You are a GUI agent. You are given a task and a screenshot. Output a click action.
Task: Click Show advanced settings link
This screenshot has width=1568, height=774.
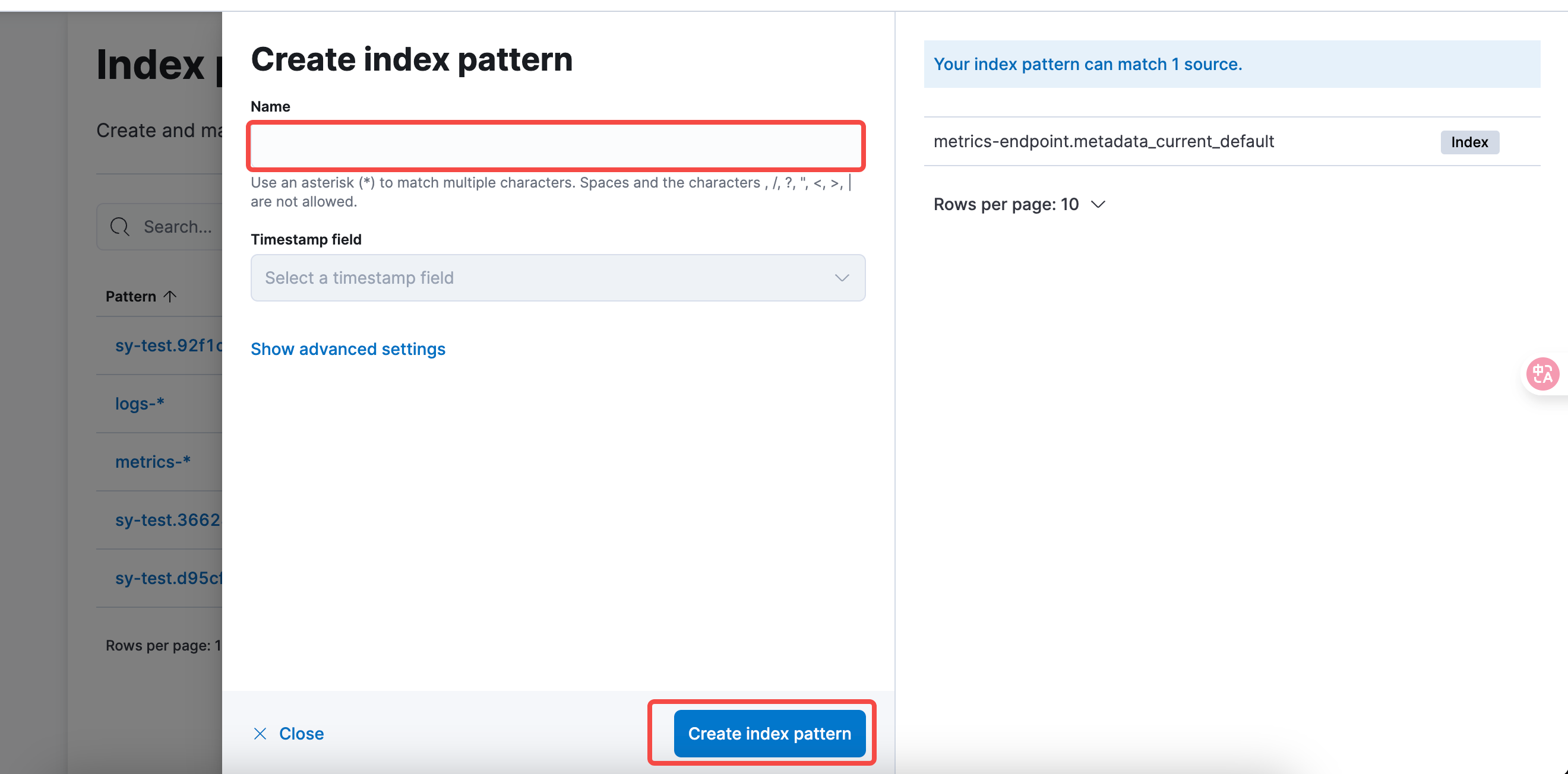click(x=347, y=348)
